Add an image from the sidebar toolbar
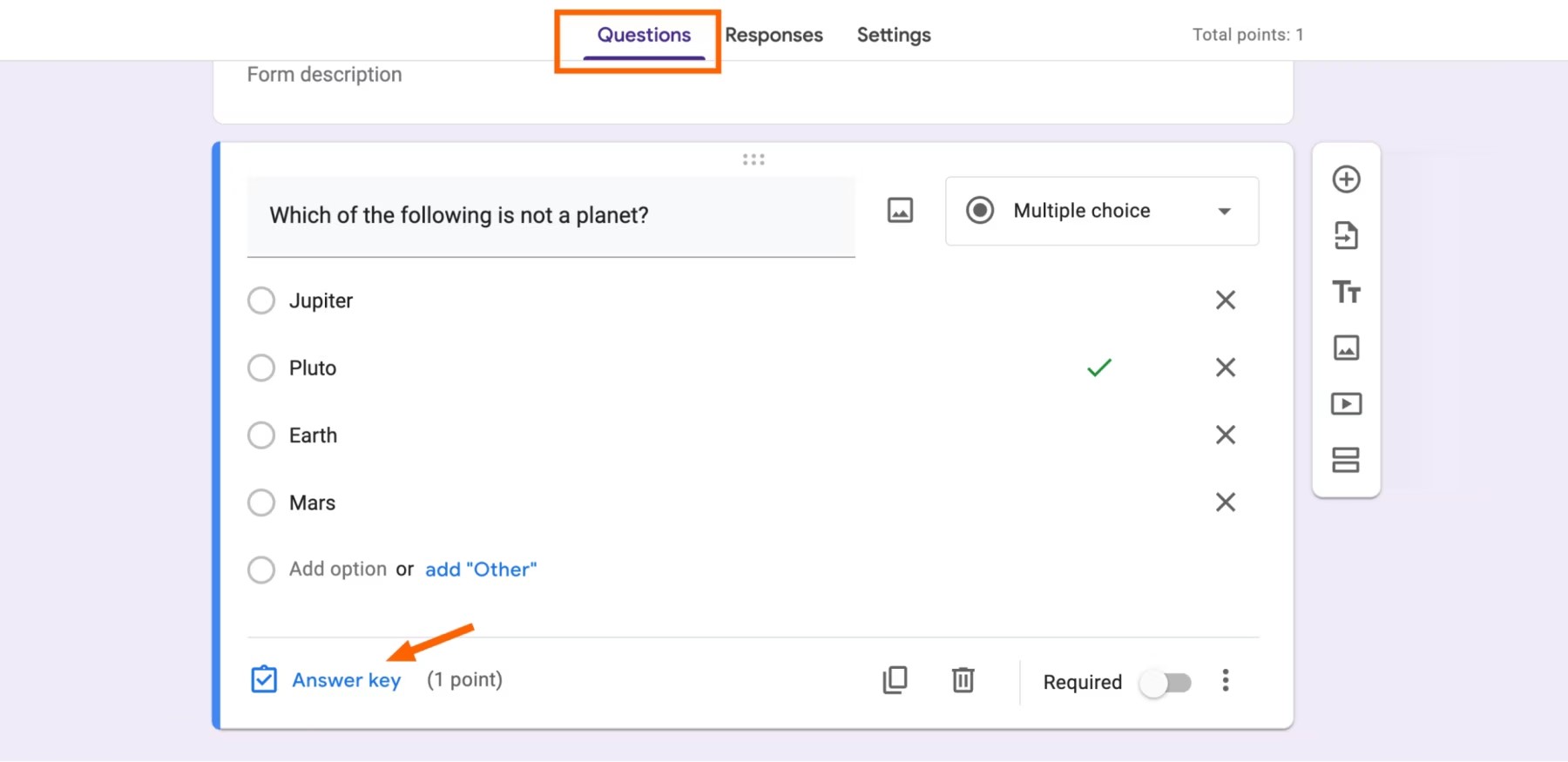This screenshot has width=1568, height=762. click(1346, 347)
